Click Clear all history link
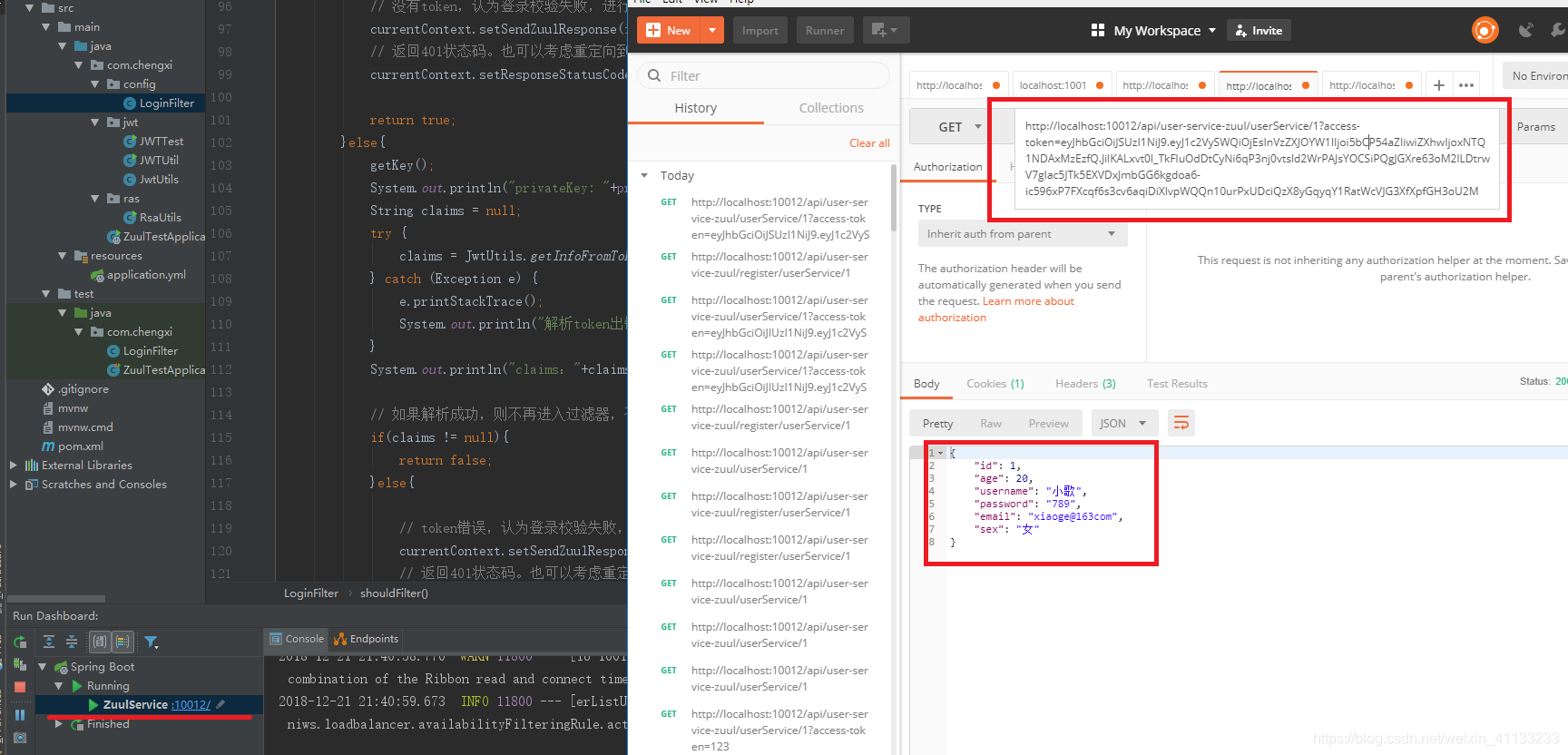Image resolution: width=1568 pixels, height=755 pixels. 869,143
